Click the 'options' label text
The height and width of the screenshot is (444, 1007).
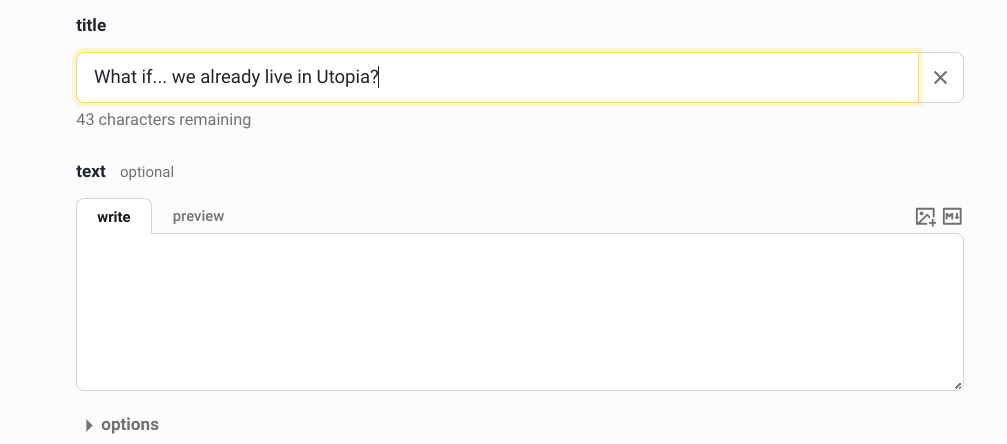tap(130, 425)
